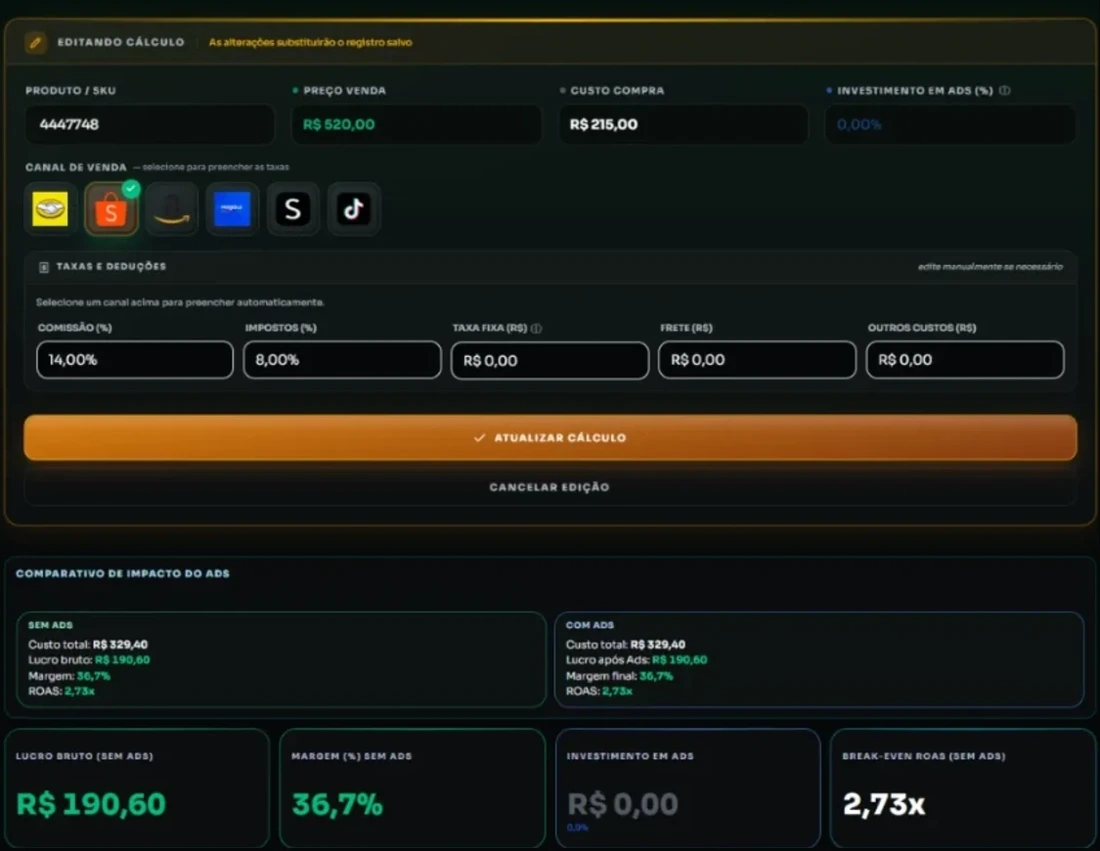Click the info icon next to Taxa Fixa
This screenshot has height=851, width=1100.
(537, 328)
